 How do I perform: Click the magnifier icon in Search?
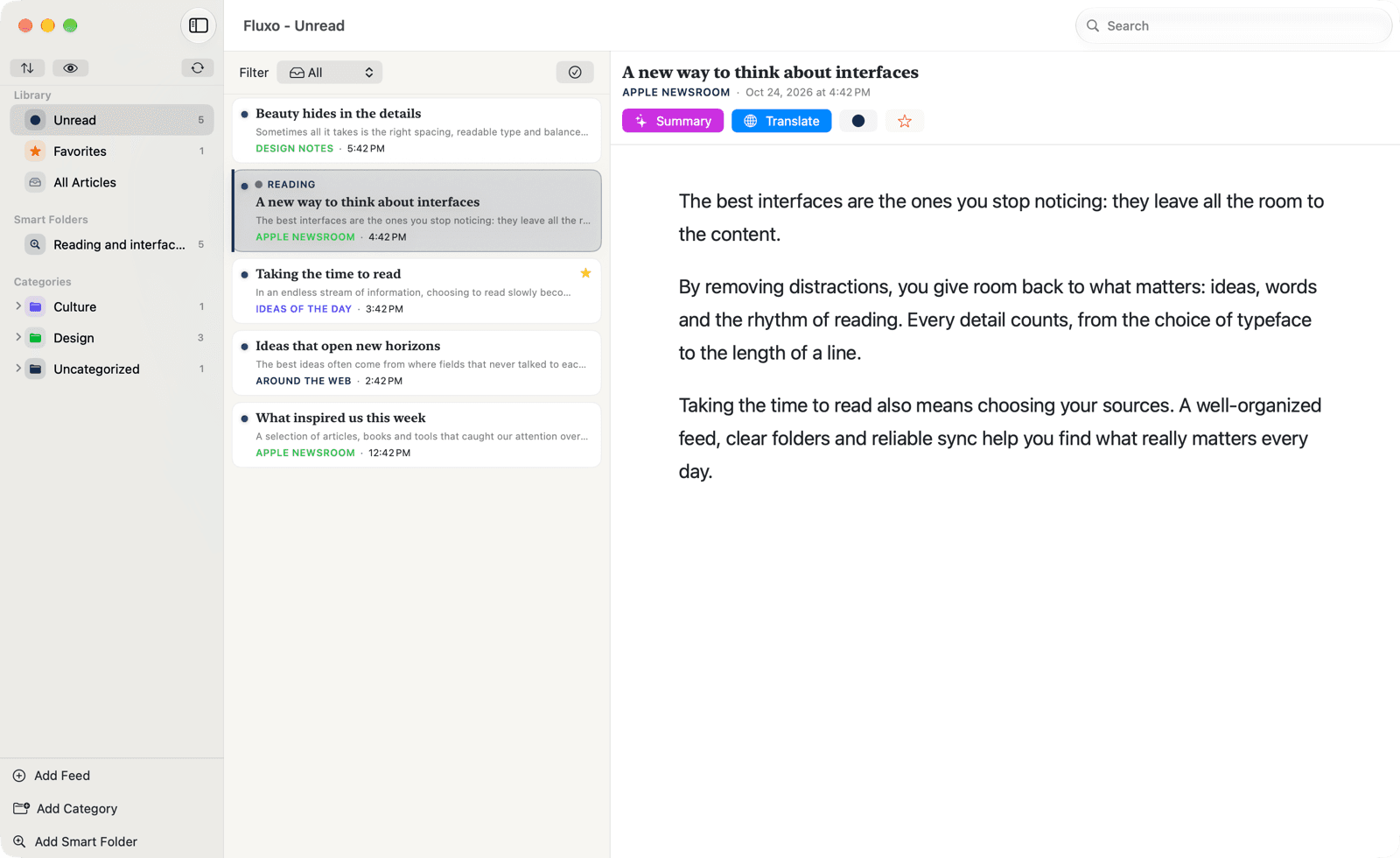coord(1093,25)
